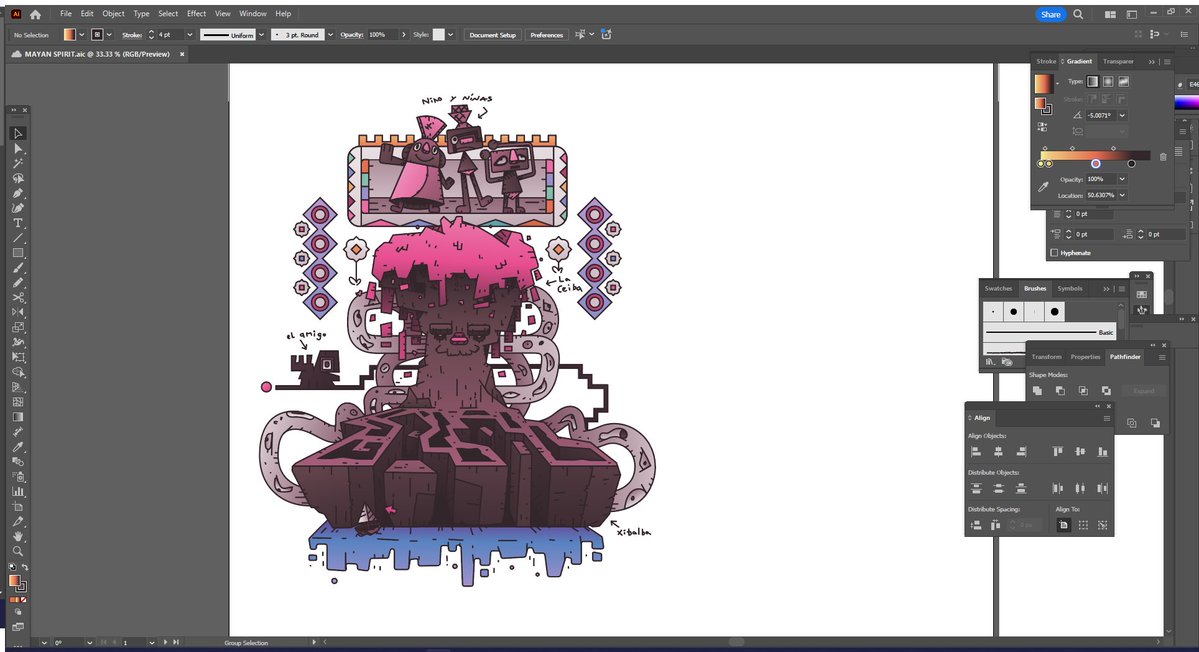Click the gradient panel eyedropper color picker
The height and width of the screenshot is (652, 1199).
(1043, 187)
